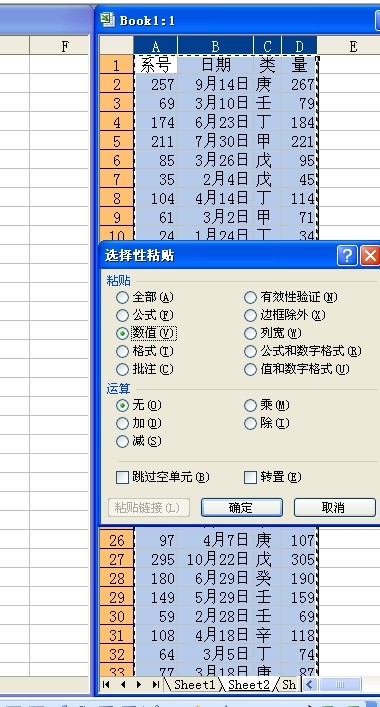Click the cell with value 159

pos(299,597)
